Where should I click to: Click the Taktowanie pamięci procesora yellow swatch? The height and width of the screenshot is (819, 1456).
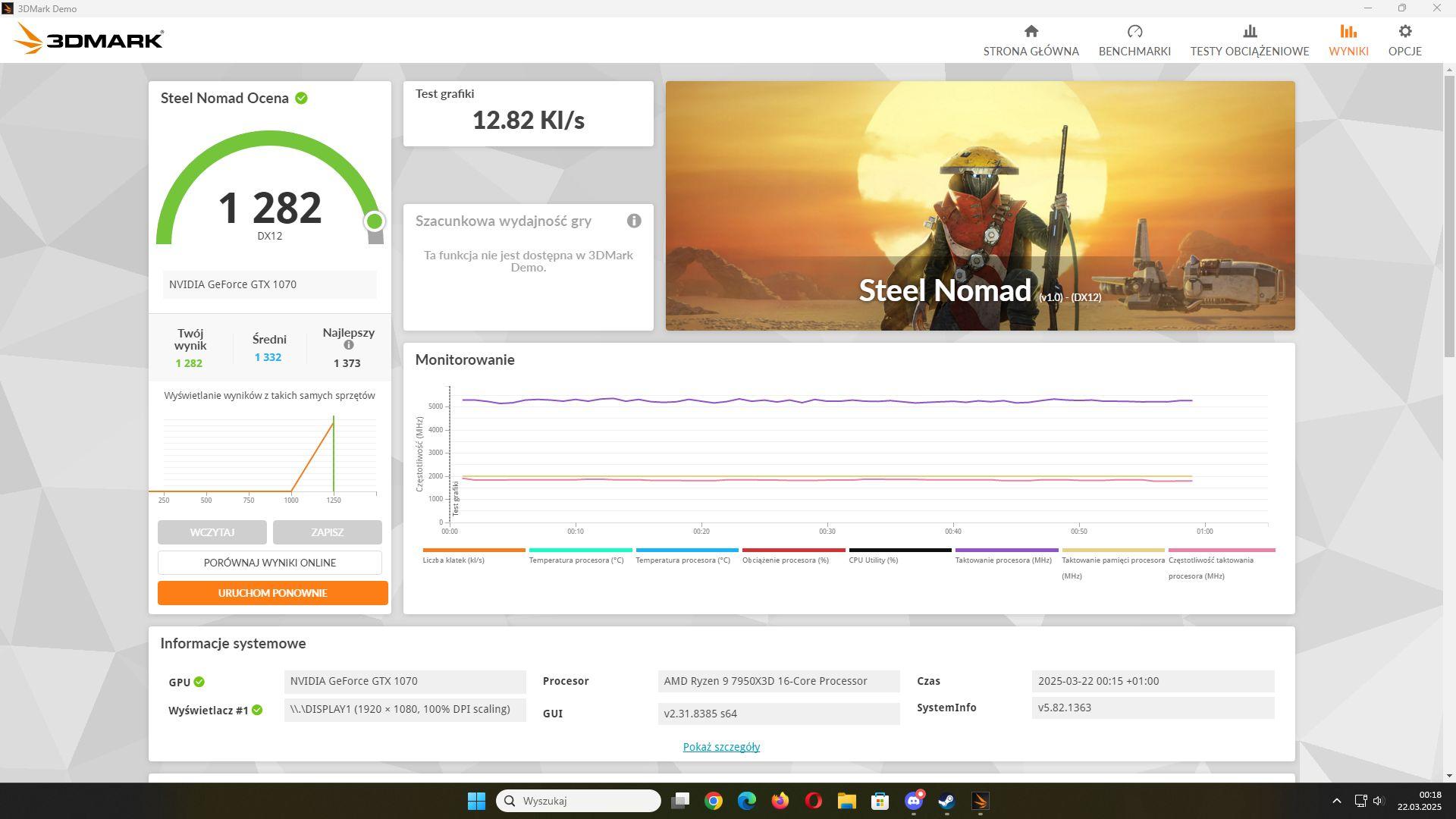(x=1112, y=551)
